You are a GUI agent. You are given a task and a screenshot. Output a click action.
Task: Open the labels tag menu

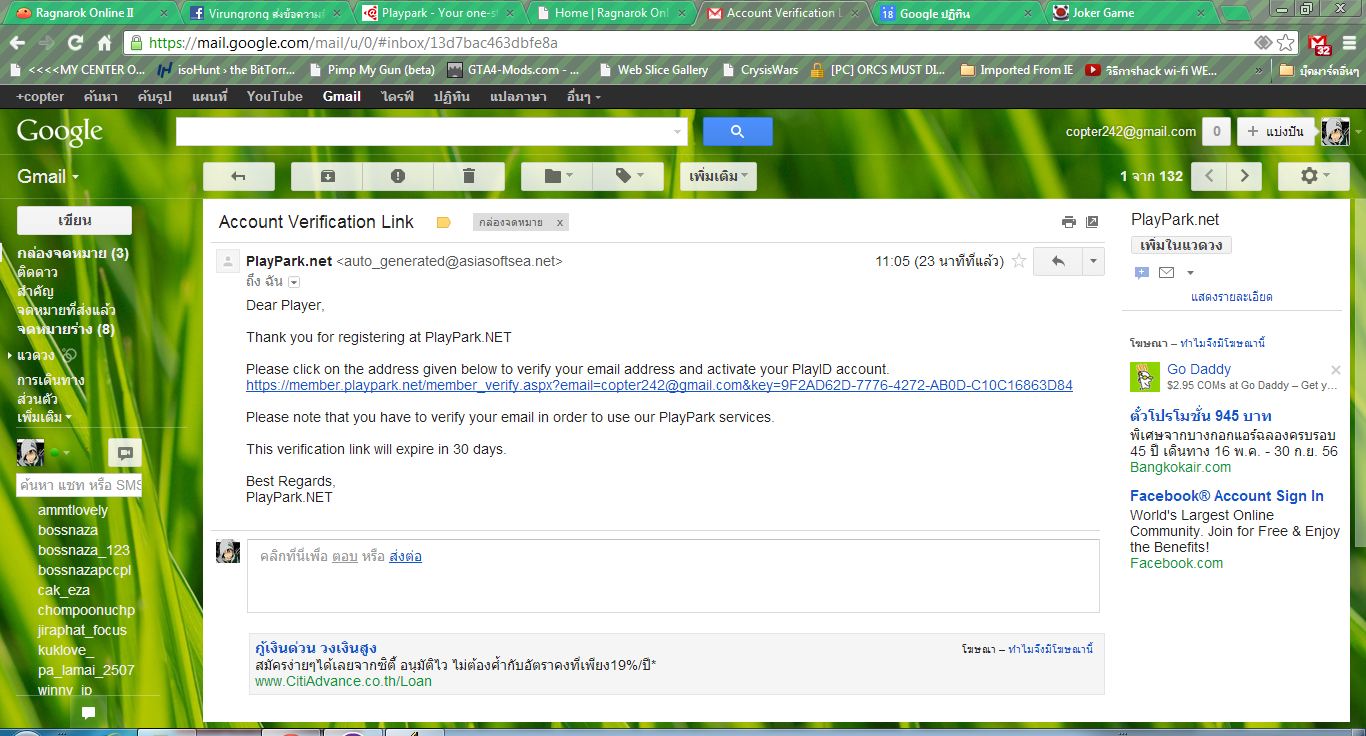click(x=628, y=176)
